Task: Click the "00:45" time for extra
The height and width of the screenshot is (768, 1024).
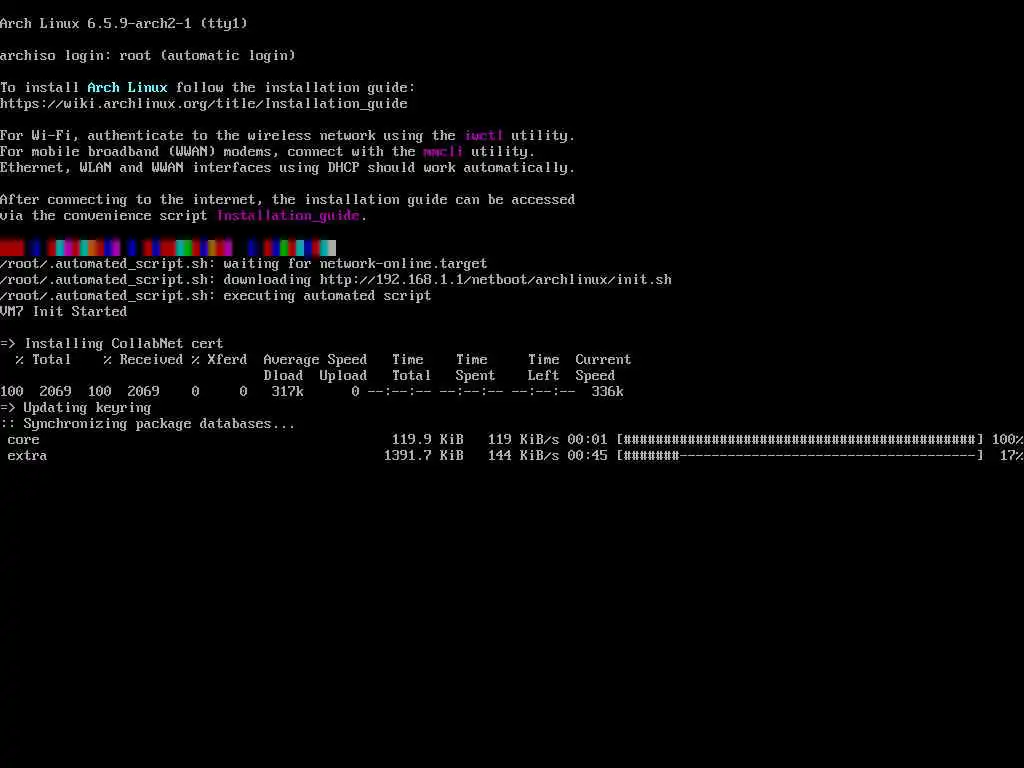Action: (x=587, y=456)
